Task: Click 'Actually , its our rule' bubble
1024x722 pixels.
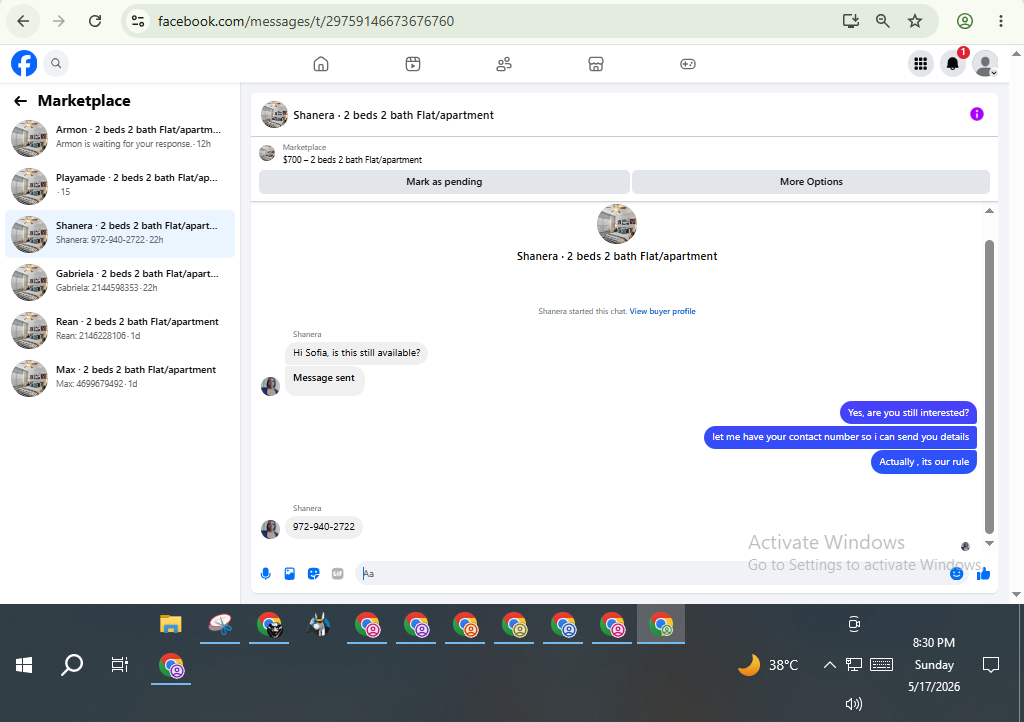Action: pyautogui.click(x=924, y=462)
